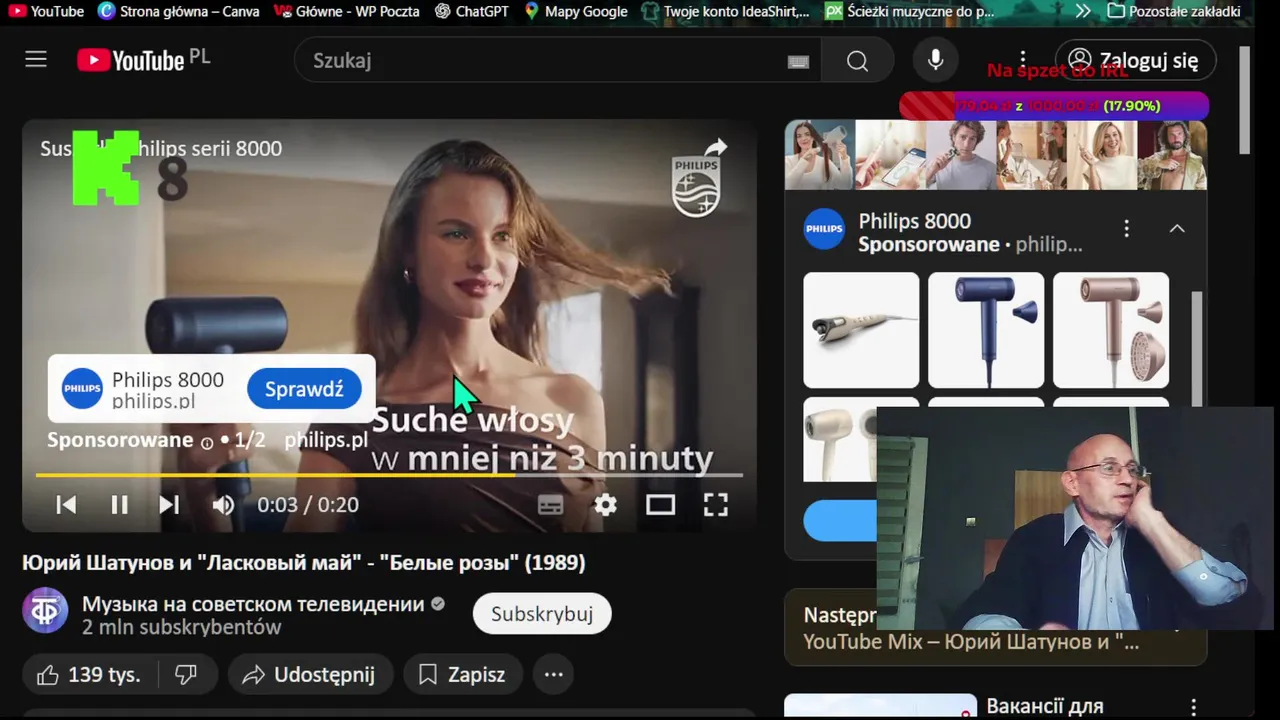Image resolution: width=1280 pixels, height=720 pixels.
Task: Open the YouTube hamburger guide menu
Action: coord(36,60)
